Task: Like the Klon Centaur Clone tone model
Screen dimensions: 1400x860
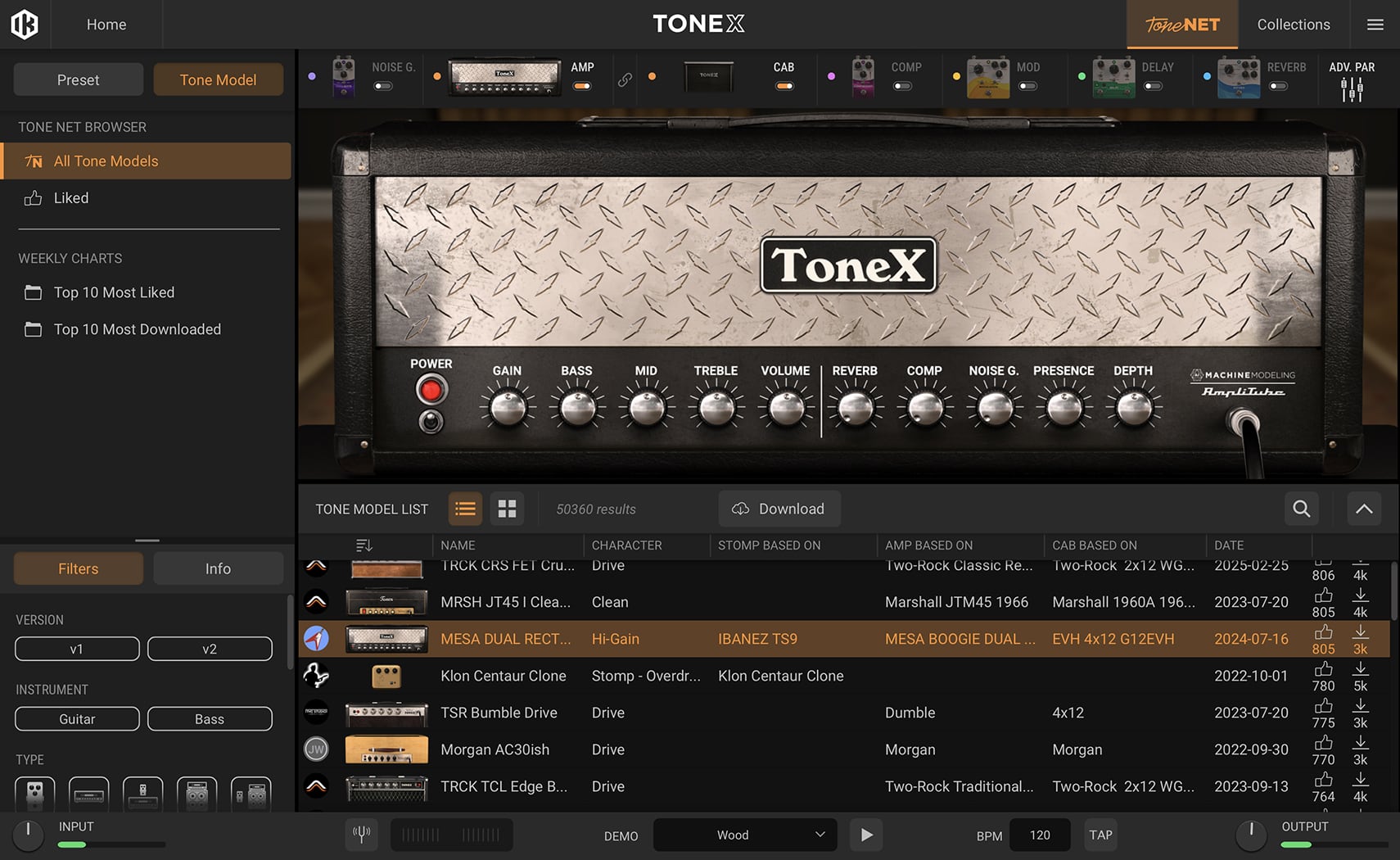Action: pos(1323,669)
